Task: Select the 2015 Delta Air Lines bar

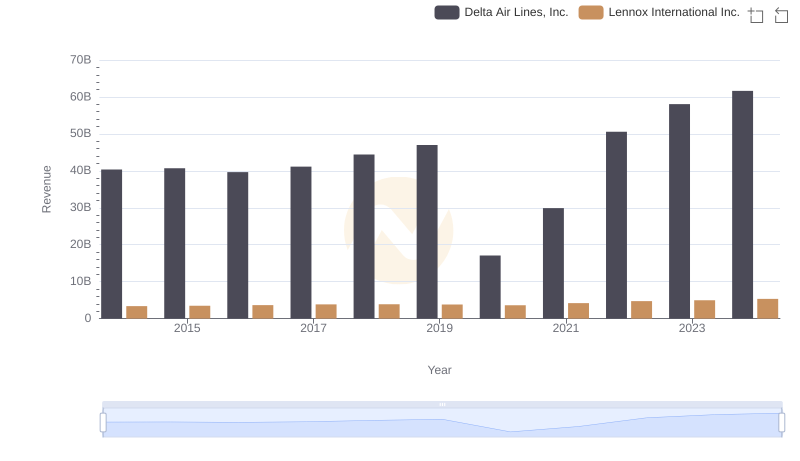Action: (x=174, y=243)
